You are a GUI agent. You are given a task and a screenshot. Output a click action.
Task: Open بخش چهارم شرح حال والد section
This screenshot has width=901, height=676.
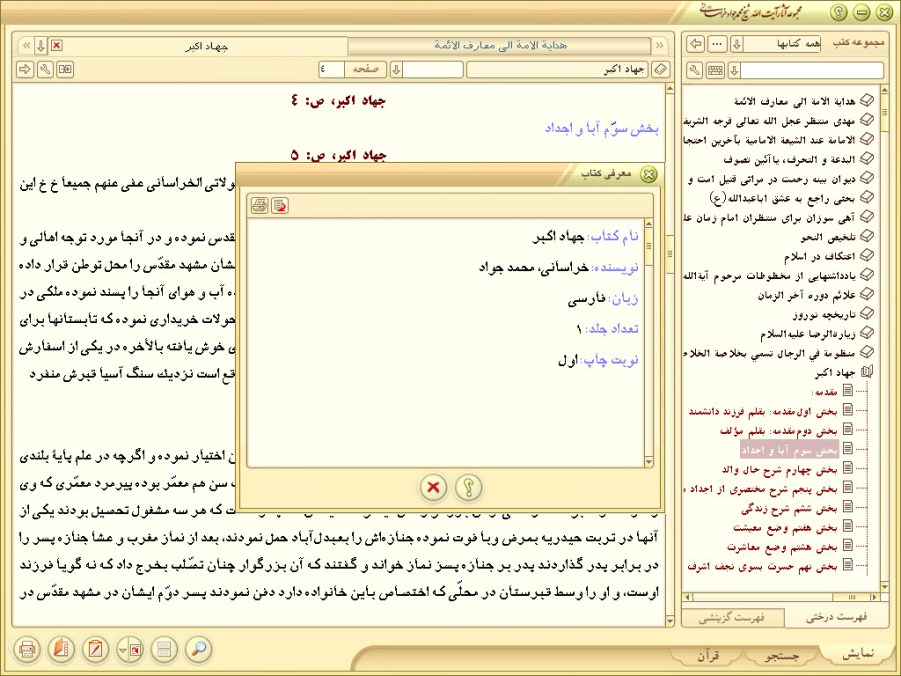click(779, 470)
